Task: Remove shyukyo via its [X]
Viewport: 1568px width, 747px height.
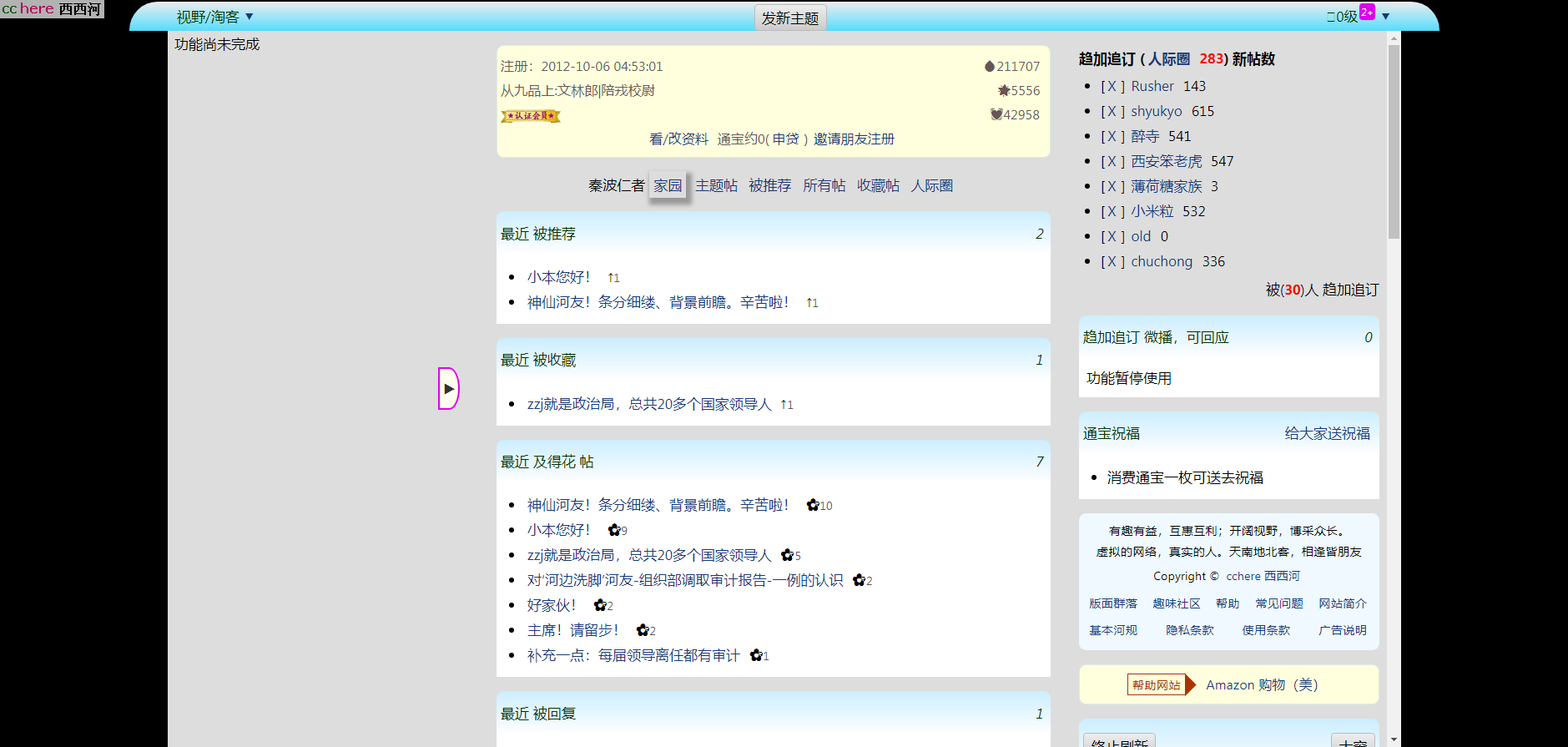Action: click(1112, 111)
